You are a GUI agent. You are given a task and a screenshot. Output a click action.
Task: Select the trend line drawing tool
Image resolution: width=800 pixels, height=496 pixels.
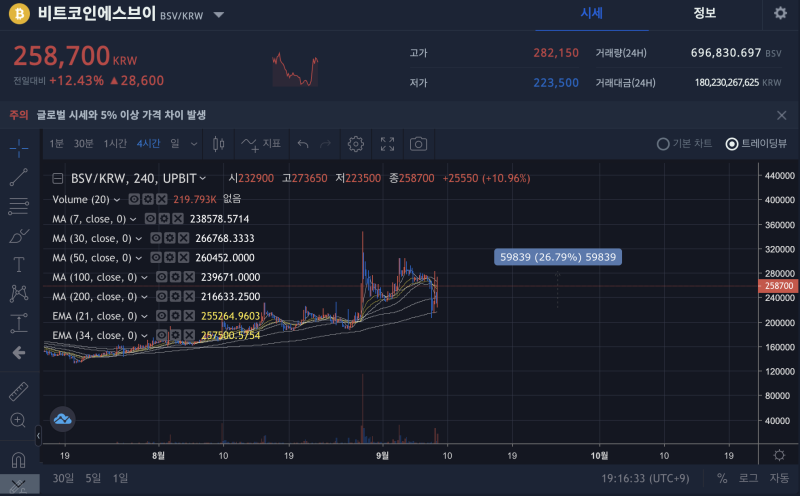point(19,177)
